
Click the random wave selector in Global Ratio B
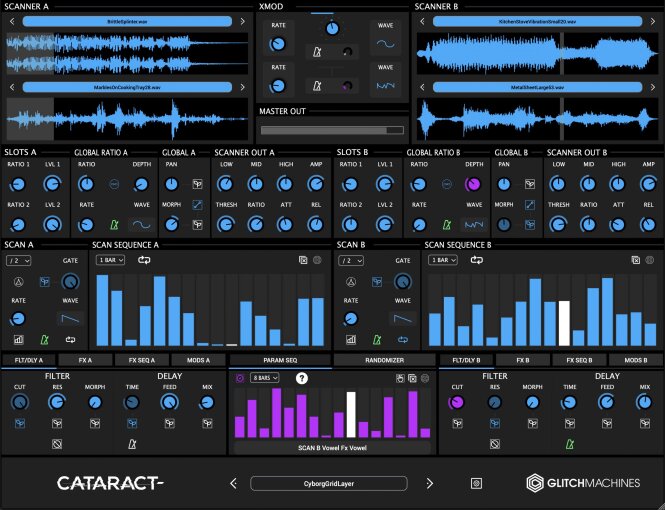tap(474, 224)
